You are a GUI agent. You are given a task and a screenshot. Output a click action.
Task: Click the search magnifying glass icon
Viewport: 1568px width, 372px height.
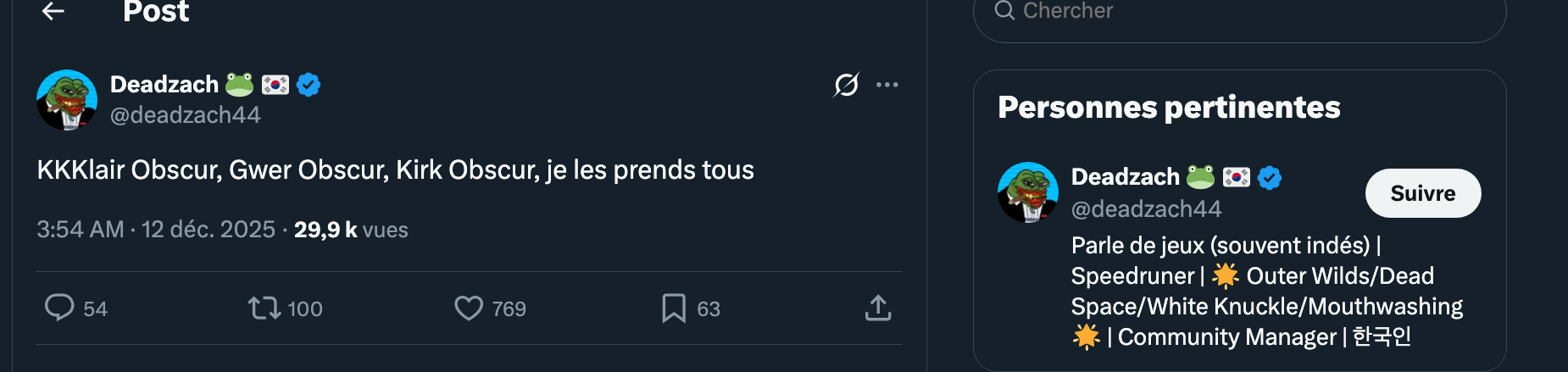pyautogui.click(x=1004, y=11)
